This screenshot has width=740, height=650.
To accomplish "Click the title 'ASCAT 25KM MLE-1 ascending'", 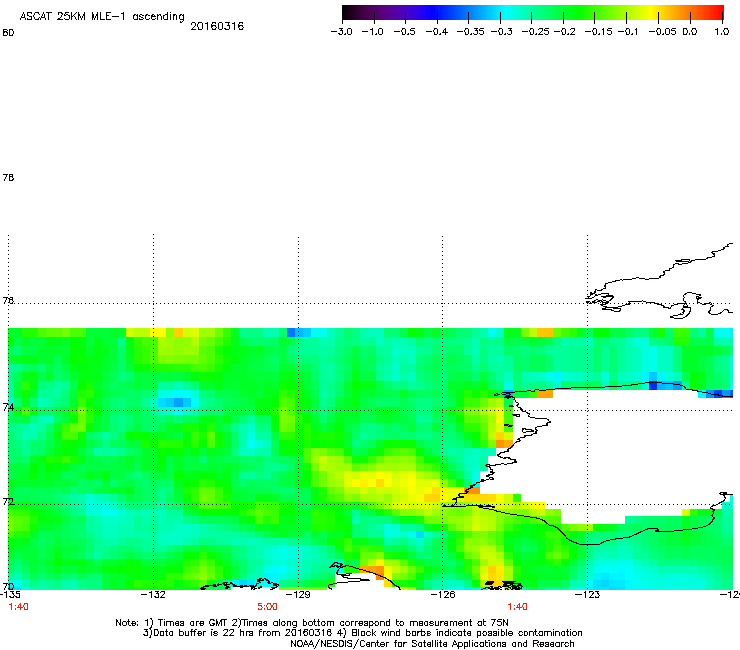I will point(102,17).
